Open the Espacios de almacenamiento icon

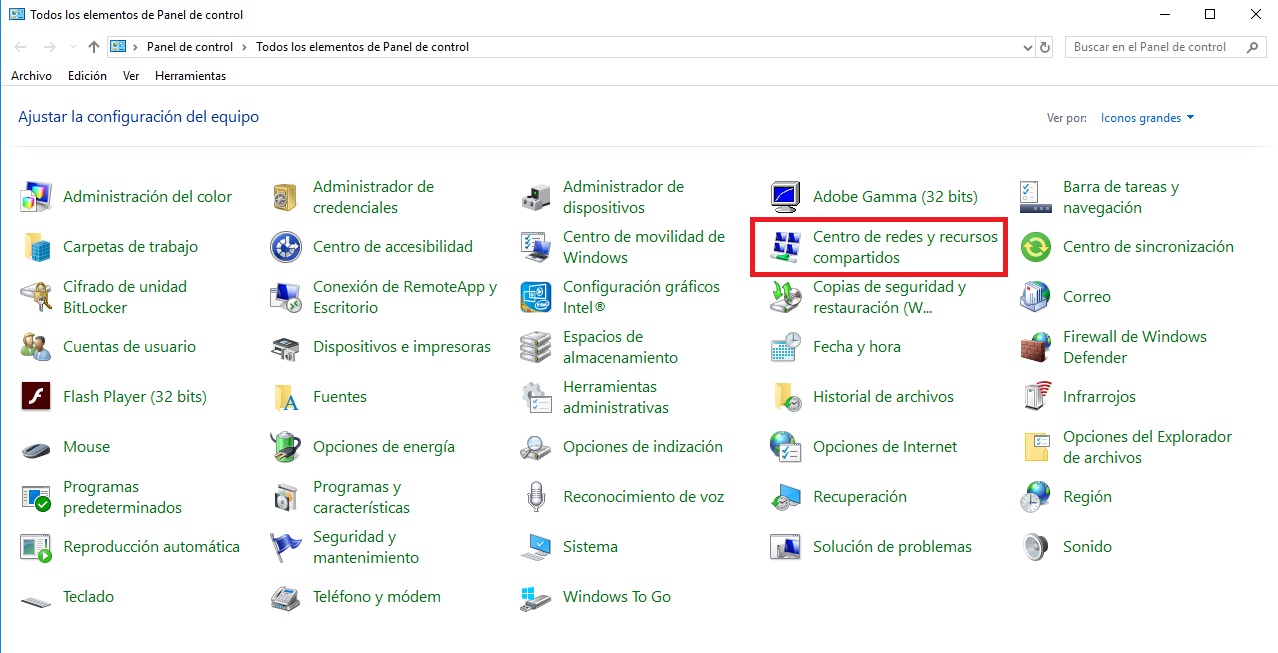click(x=536, y=347)
